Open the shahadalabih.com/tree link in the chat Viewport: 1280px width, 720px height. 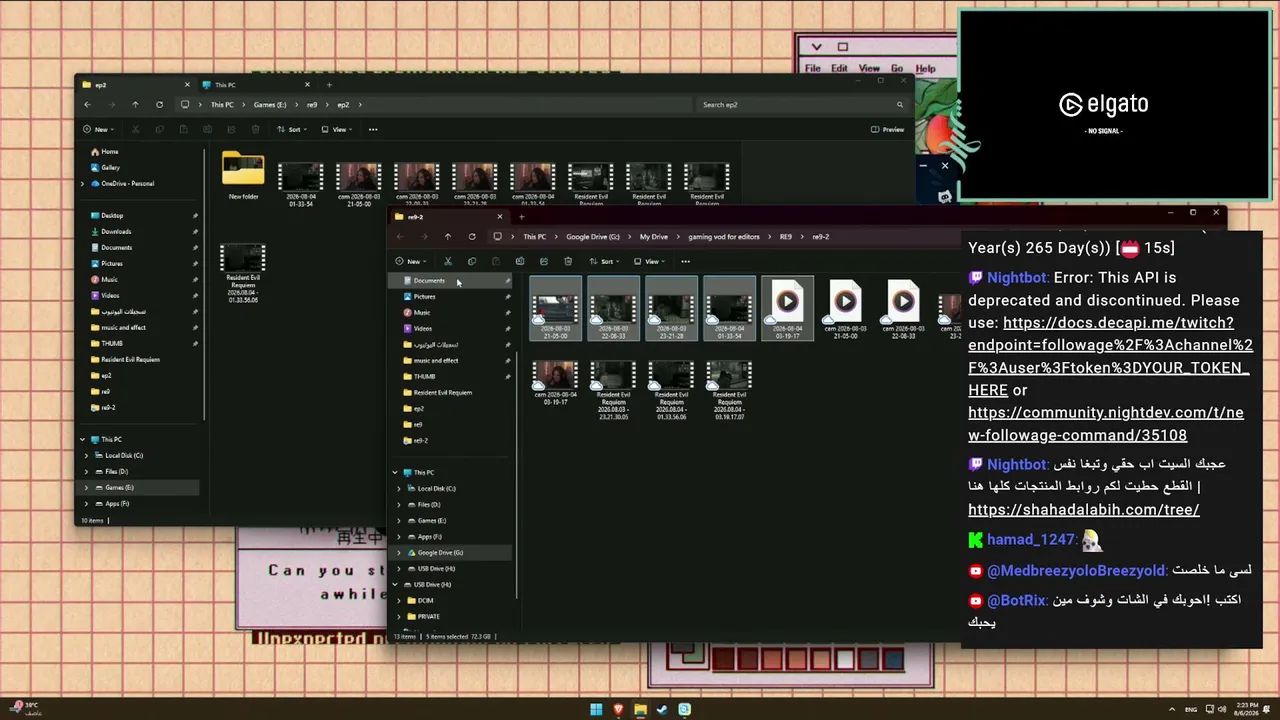pos(1084,510)
